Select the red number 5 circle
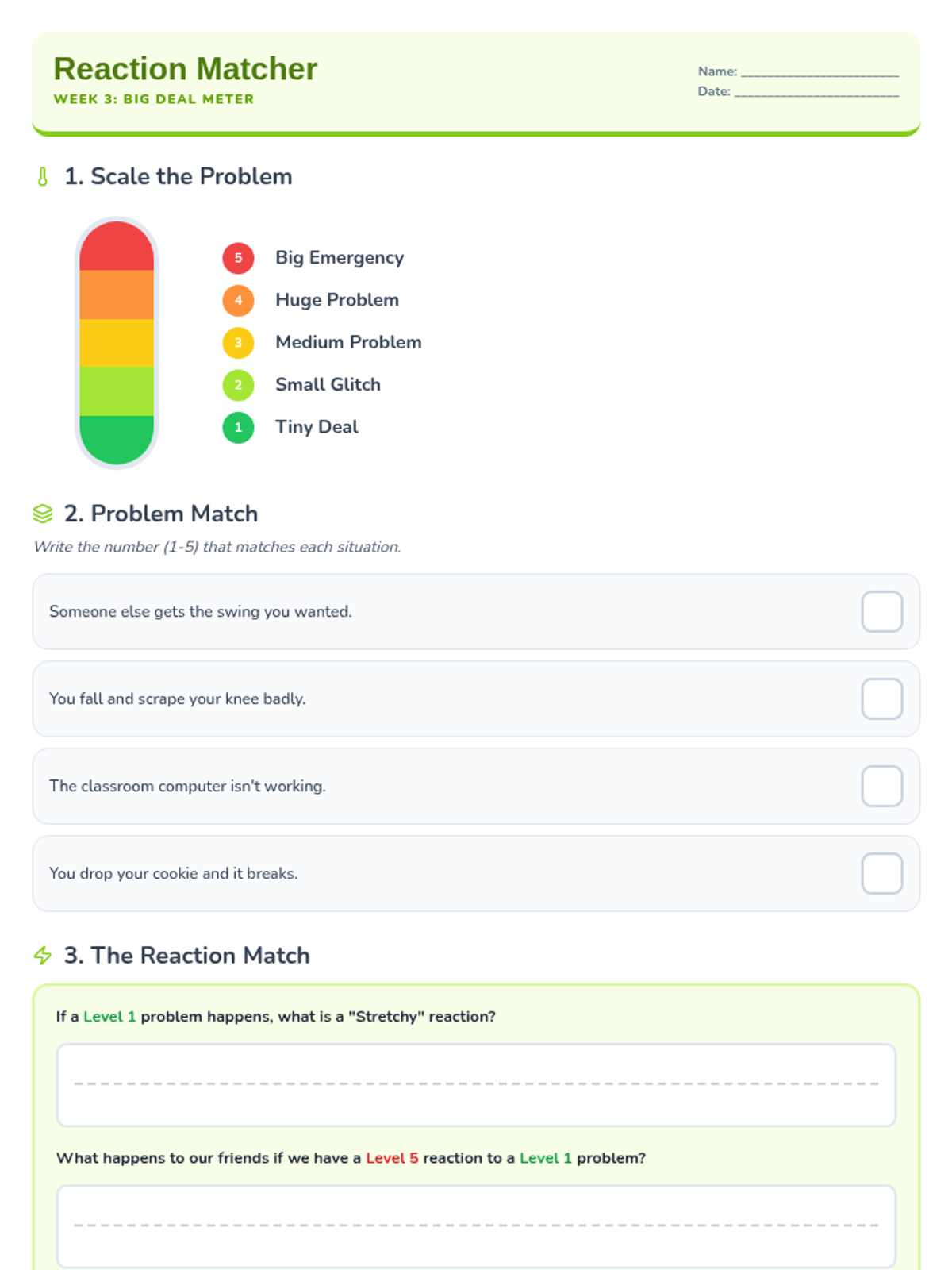 click(x=238, y=258)
